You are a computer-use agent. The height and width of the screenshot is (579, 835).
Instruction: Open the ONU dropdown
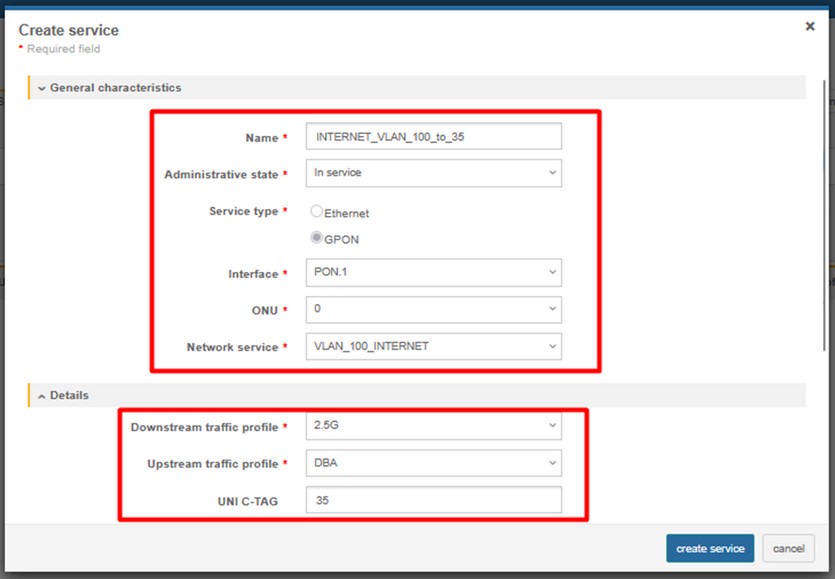pos(432,309)
